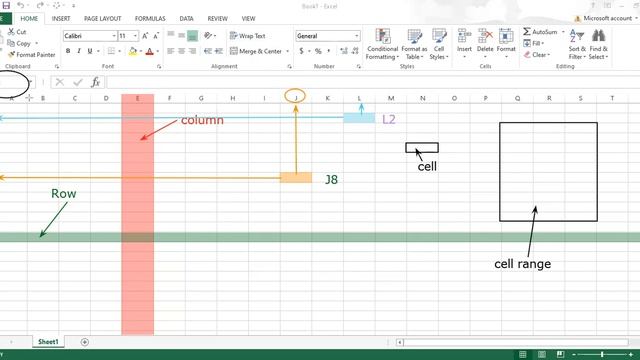Open the REVIEW ribbon tab
This screenshot has height=360, width=640.
click(217, 19)
